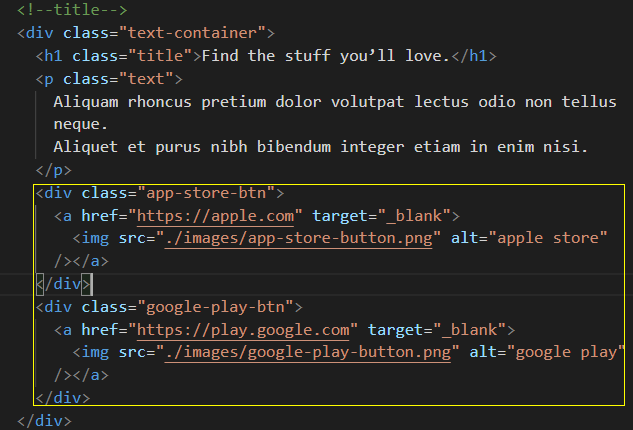
Task: Click the line starting "Aliquam rhoncus pretium"
Action: pyautogui.click(x=335, y=102)
